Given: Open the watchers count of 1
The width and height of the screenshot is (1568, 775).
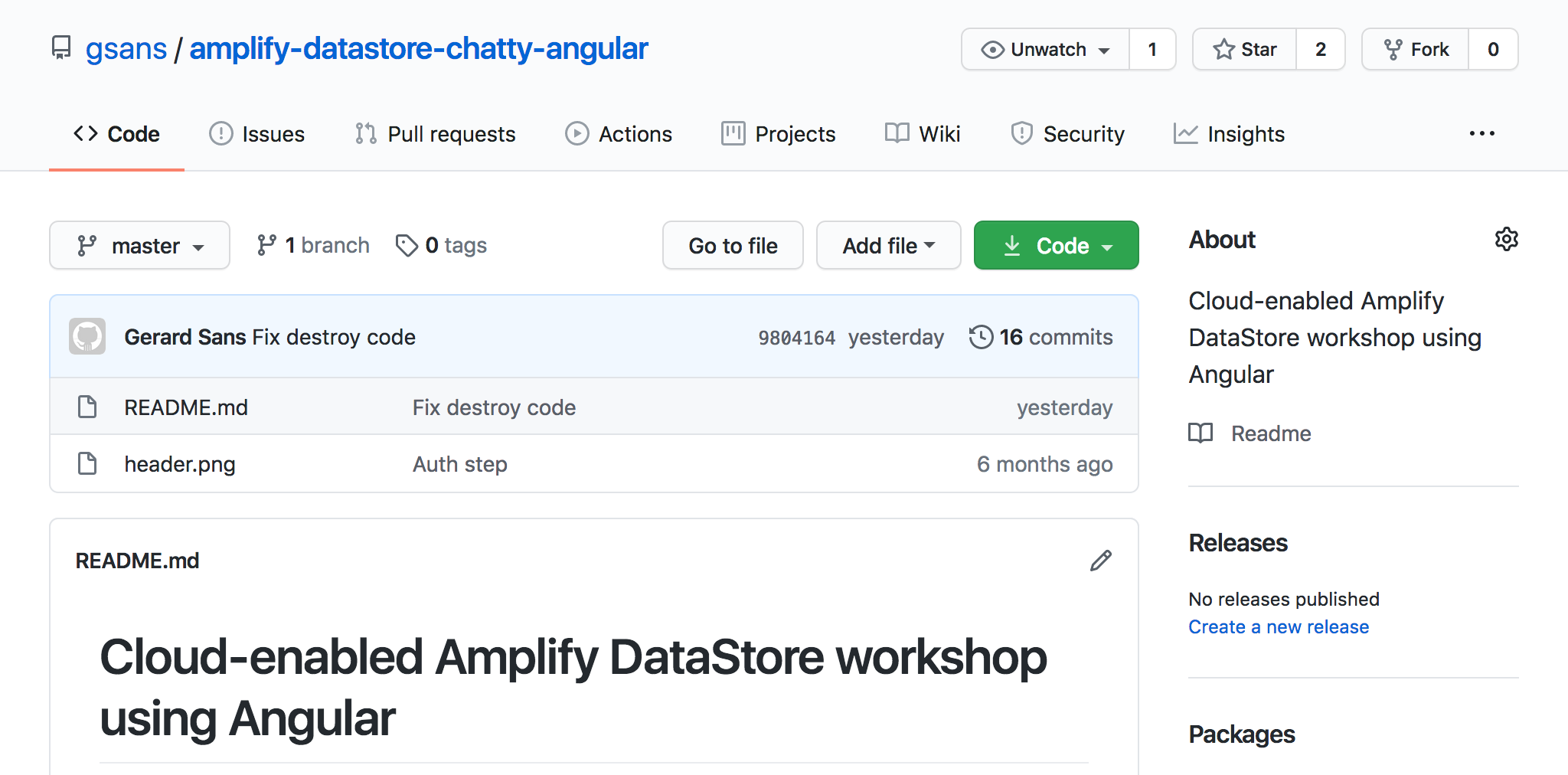Looking at the screenshot, I should (1152, 49).
